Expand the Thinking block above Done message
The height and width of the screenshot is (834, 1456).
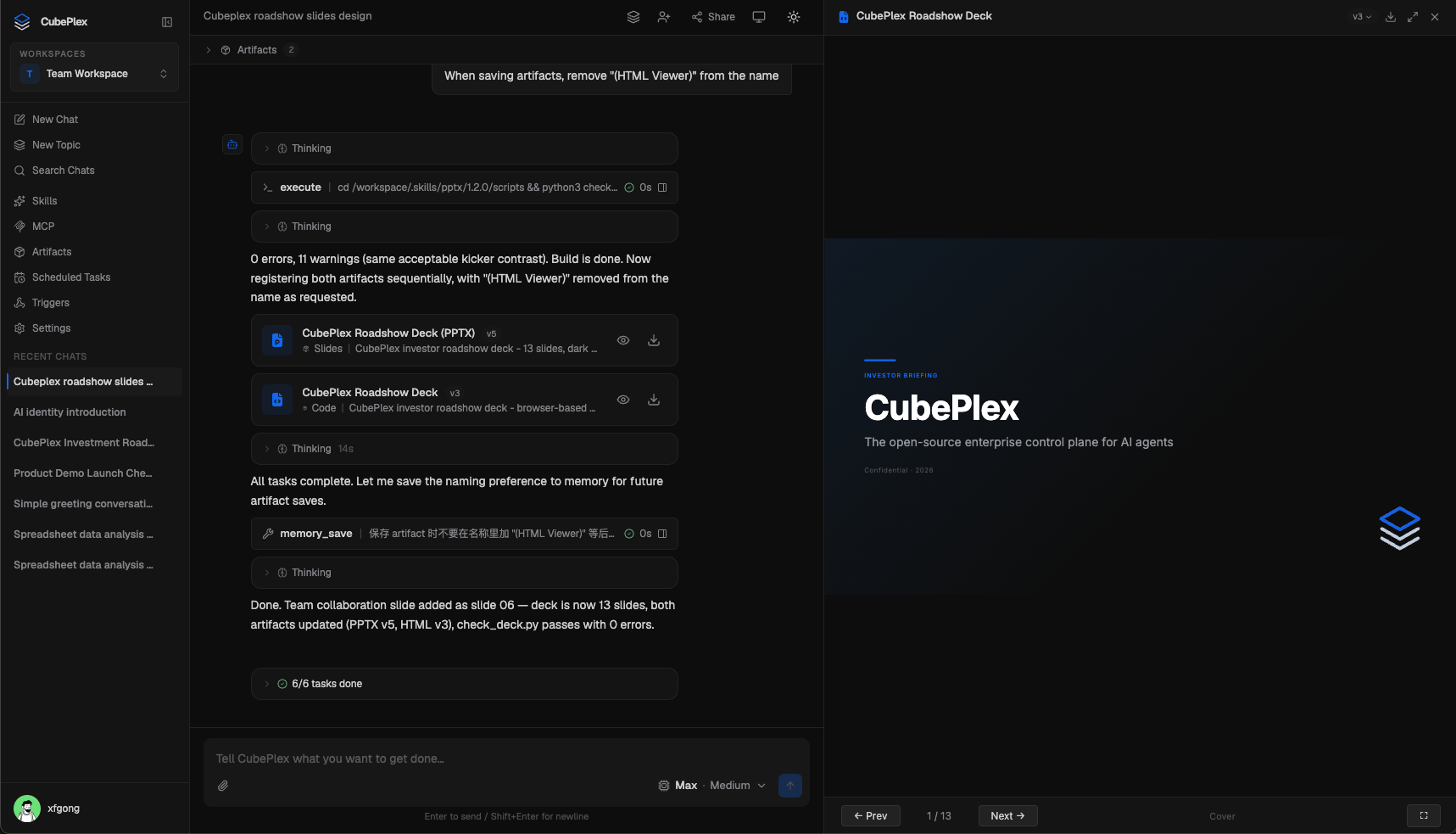[x=465, y=573]
